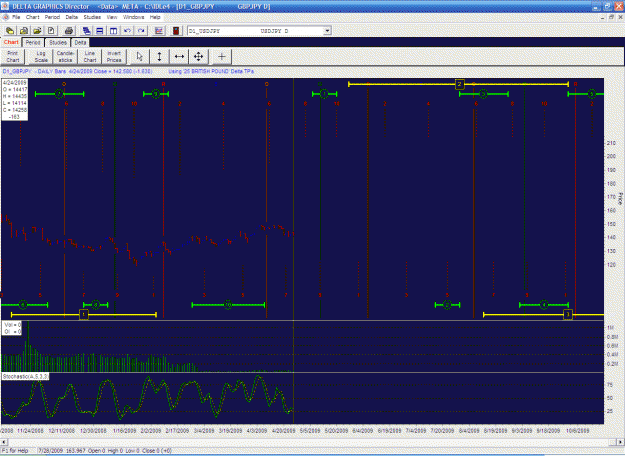Select the four-way move arrow tool

(199, 57)
